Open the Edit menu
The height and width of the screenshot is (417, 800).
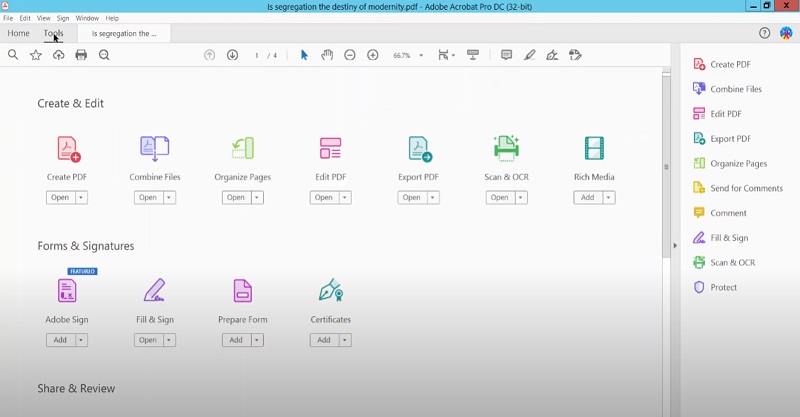[x=25, y=18]
